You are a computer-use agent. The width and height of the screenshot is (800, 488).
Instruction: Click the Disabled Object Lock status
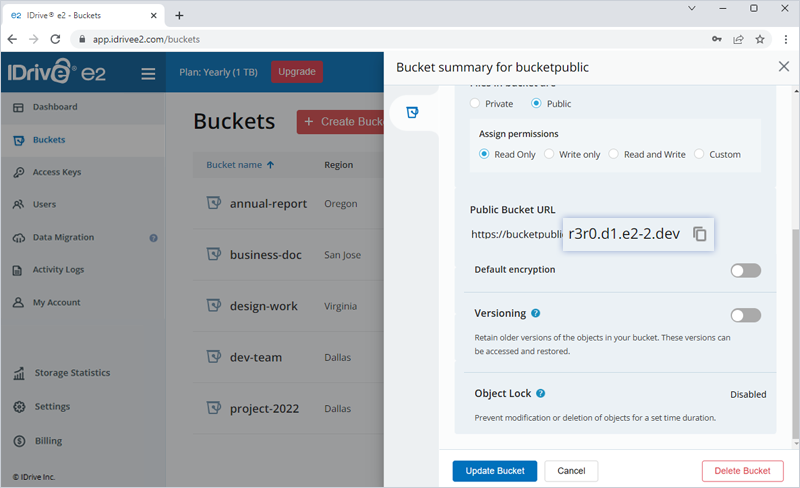(x=748, y=394)
